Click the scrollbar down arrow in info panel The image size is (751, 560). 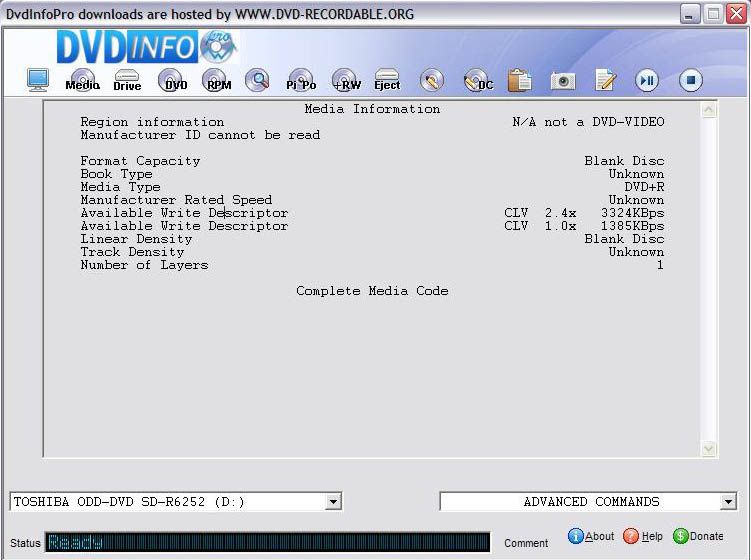709,449
